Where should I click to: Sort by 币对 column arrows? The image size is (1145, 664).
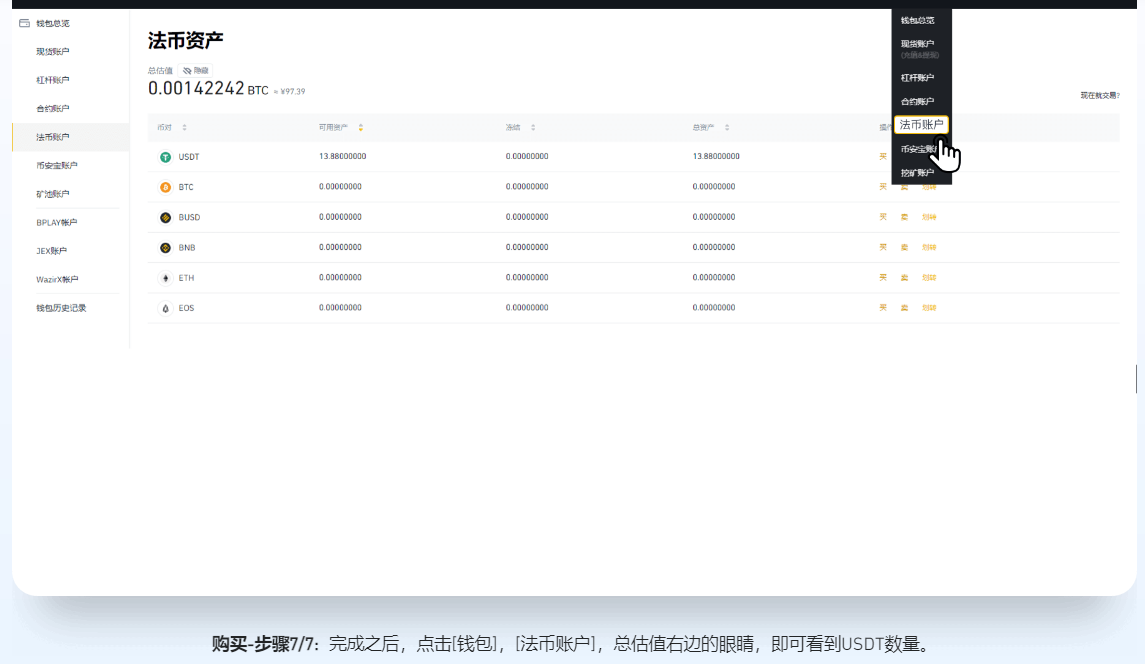tap(184, 127)
